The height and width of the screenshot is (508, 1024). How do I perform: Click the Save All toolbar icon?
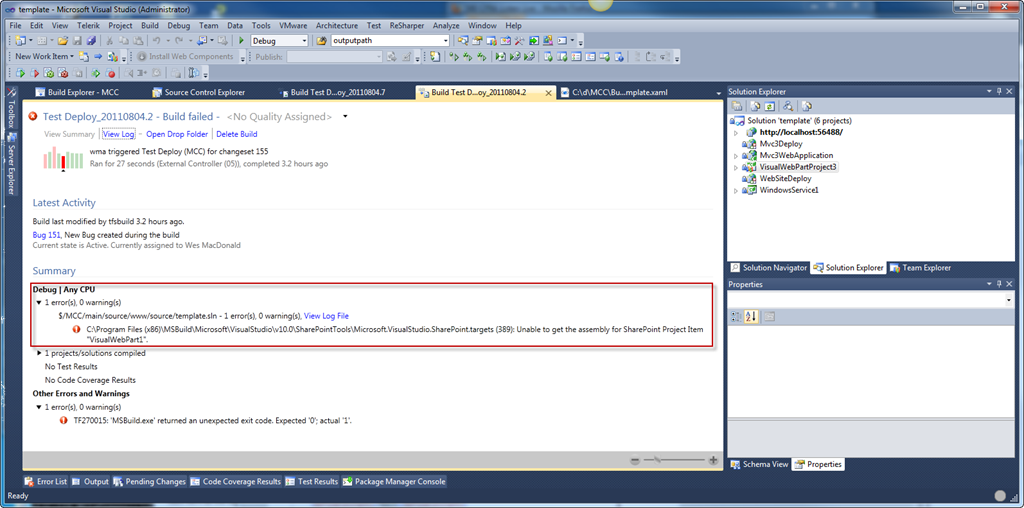pyautogui.click(x=91, y=41)
